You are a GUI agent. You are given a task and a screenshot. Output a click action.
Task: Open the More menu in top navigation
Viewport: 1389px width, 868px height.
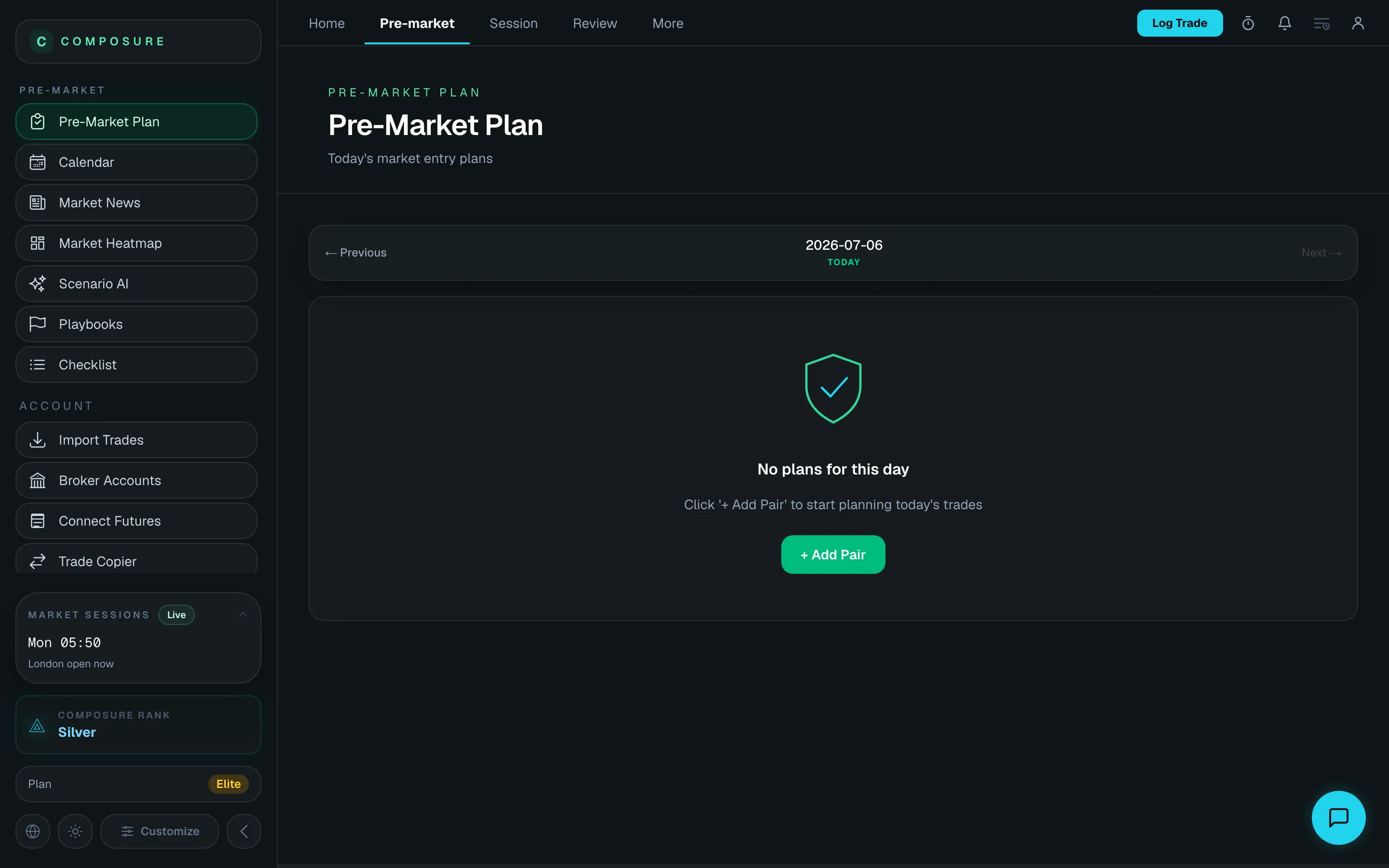[x=667, y=24]
